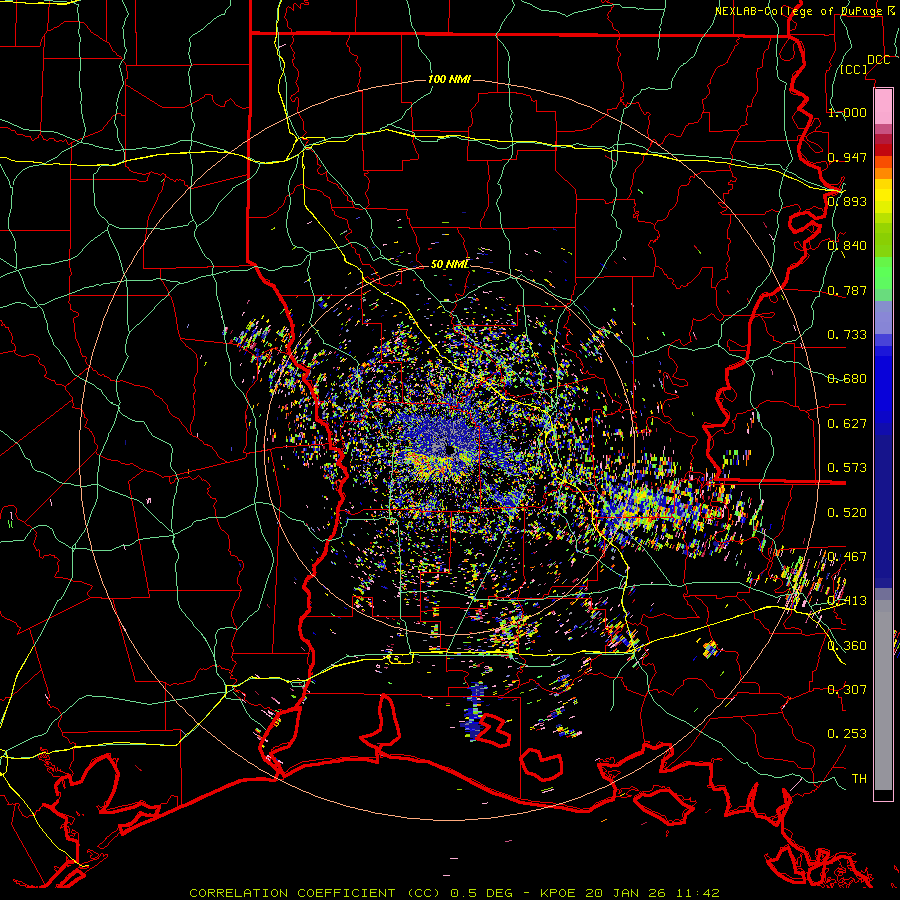Click the 0.893 scale value
Viewport: 900px width, 900px height.
coord(847,201)
